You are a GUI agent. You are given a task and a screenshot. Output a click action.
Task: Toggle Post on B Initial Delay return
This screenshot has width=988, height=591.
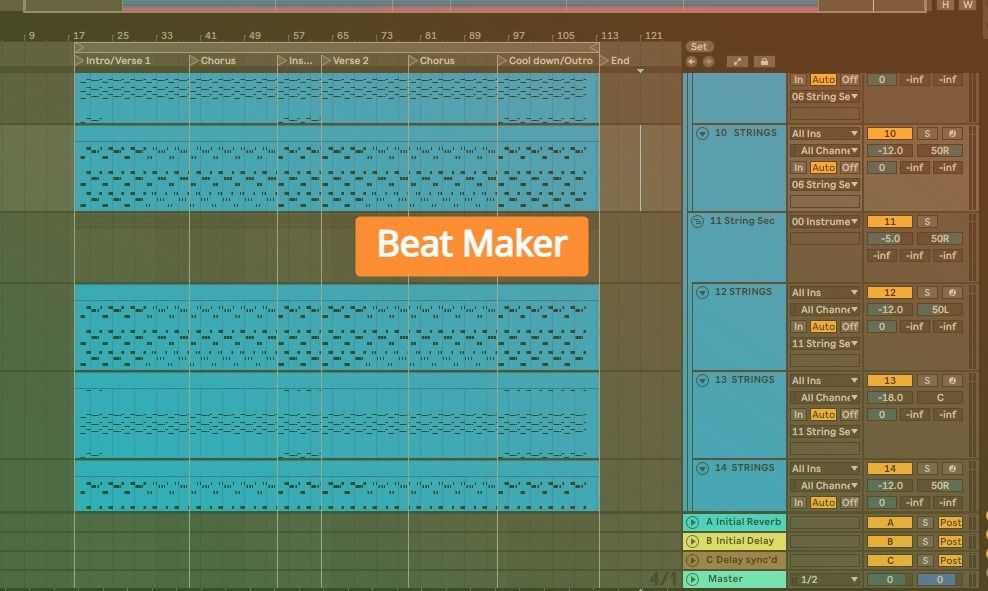point(950,542)
